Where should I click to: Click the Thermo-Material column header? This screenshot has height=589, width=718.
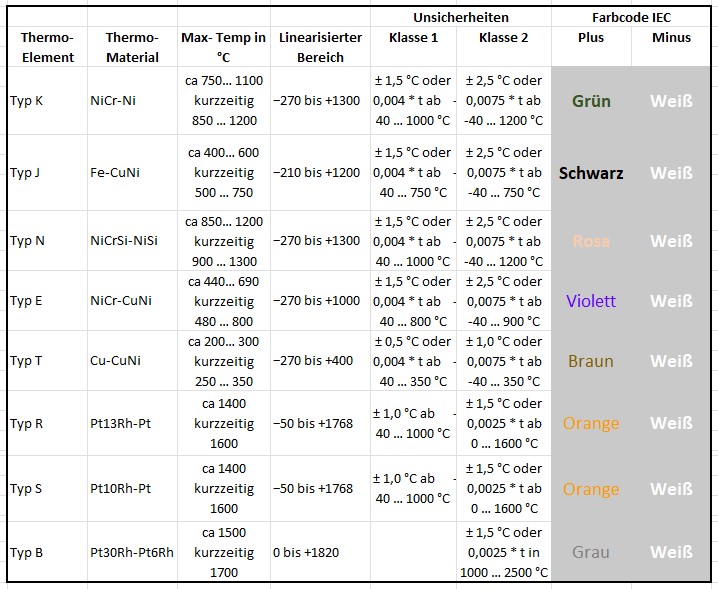coord(132,47)
